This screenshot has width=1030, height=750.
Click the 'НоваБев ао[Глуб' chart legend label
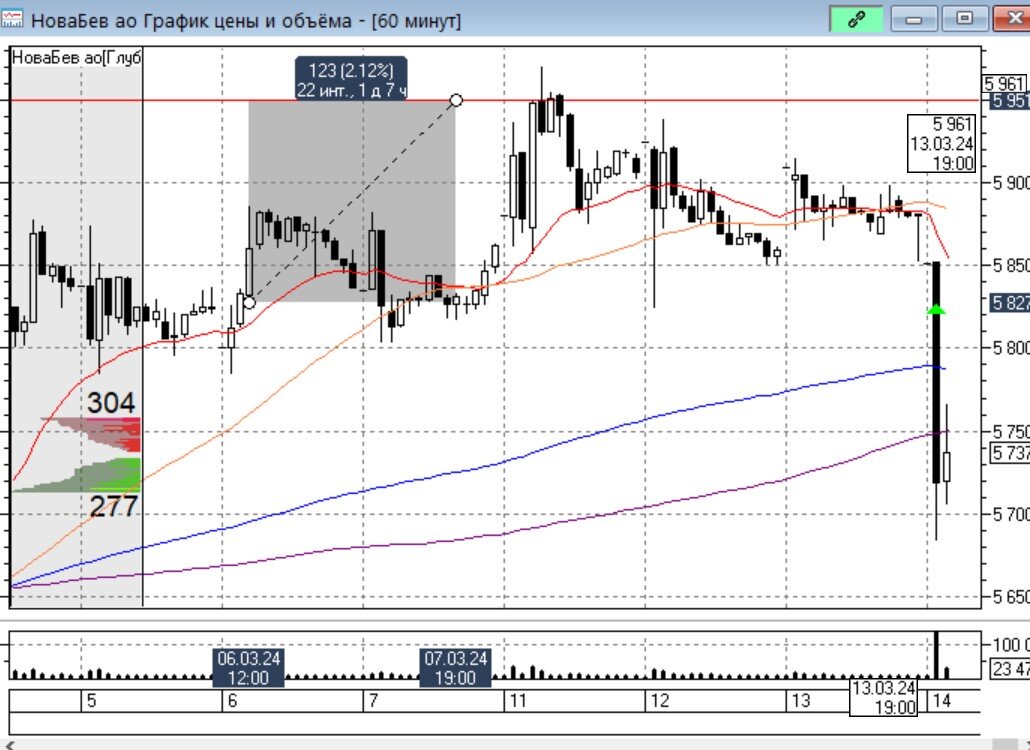[76, 58]
